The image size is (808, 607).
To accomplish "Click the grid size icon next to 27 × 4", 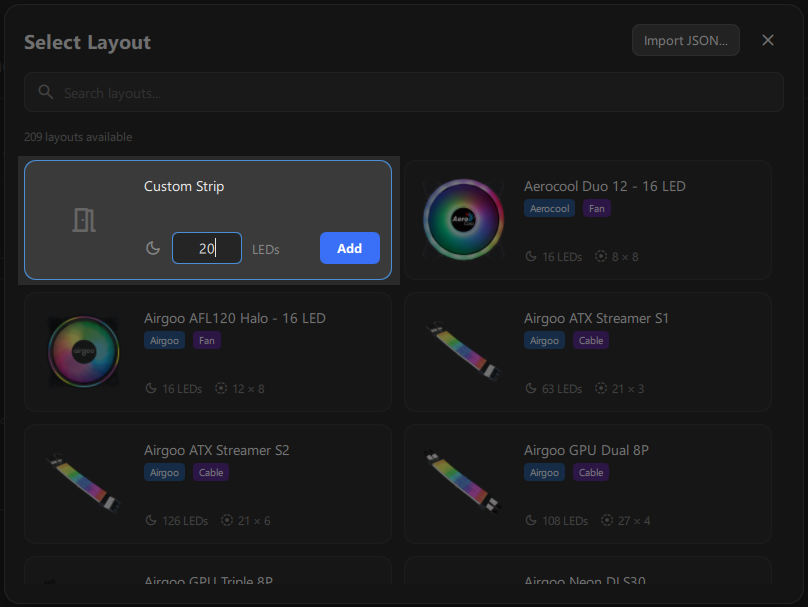I will point(607,520).
